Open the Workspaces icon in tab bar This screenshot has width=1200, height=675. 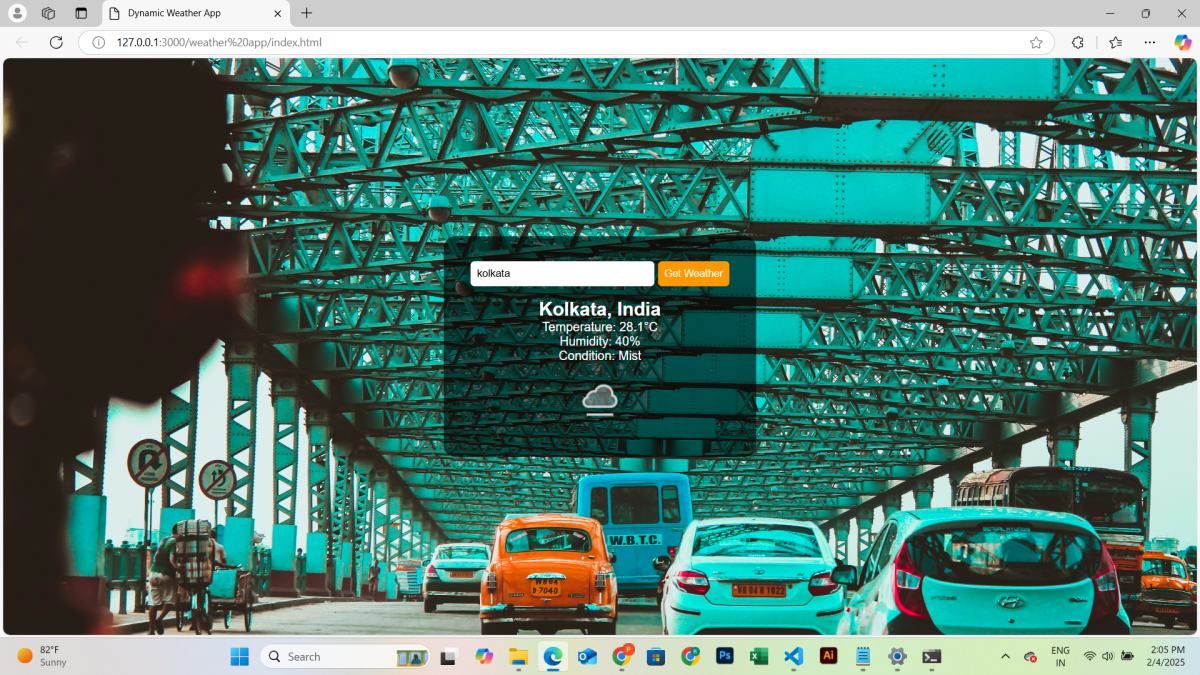coord(48,13)
